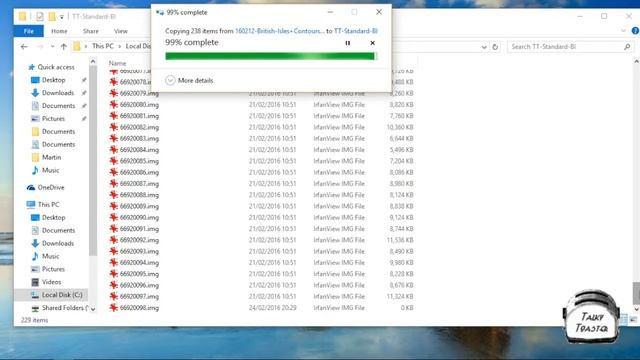The height and width of the screenshot is (360, 640).
Task: Open the 160212-British-Isles-Contours source link
Action: tap(280, 31)
